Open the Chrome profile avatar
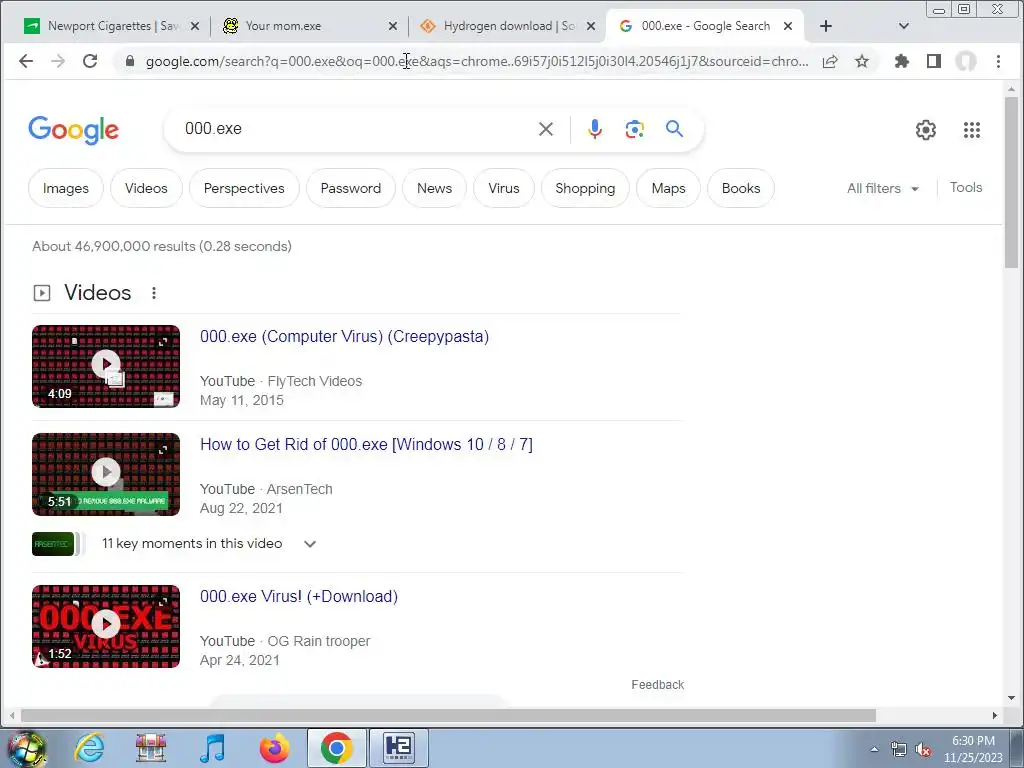The image size is (1024, 768). tap(966, 61)
